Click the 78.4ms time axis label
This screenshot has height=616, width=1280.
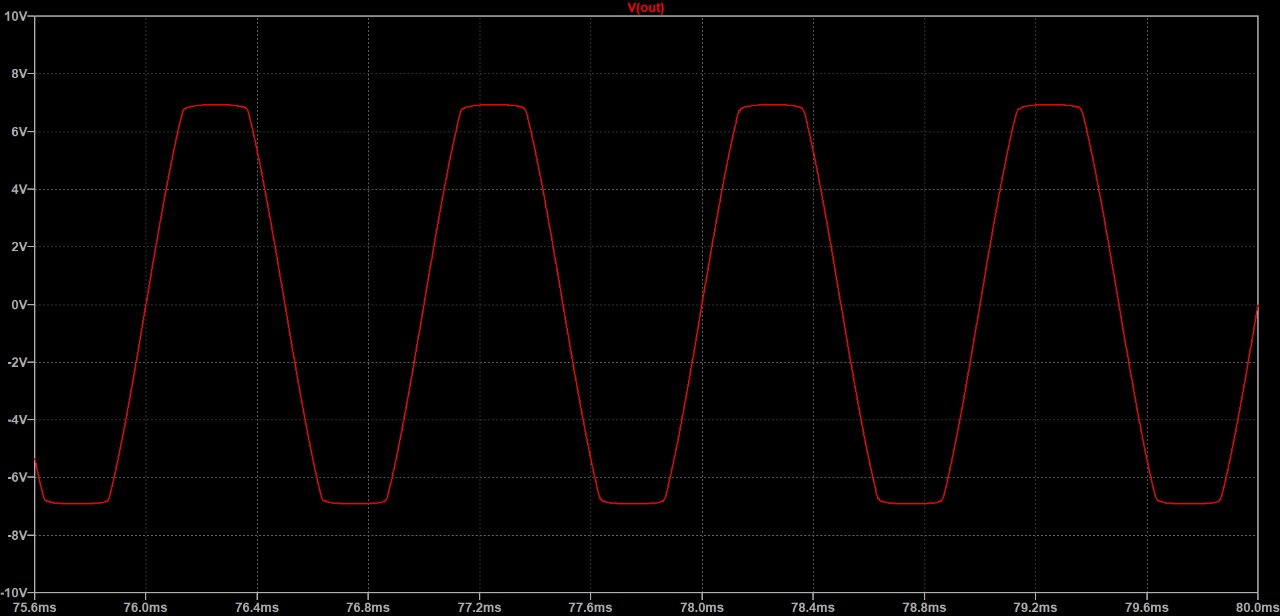coord(812,606)
